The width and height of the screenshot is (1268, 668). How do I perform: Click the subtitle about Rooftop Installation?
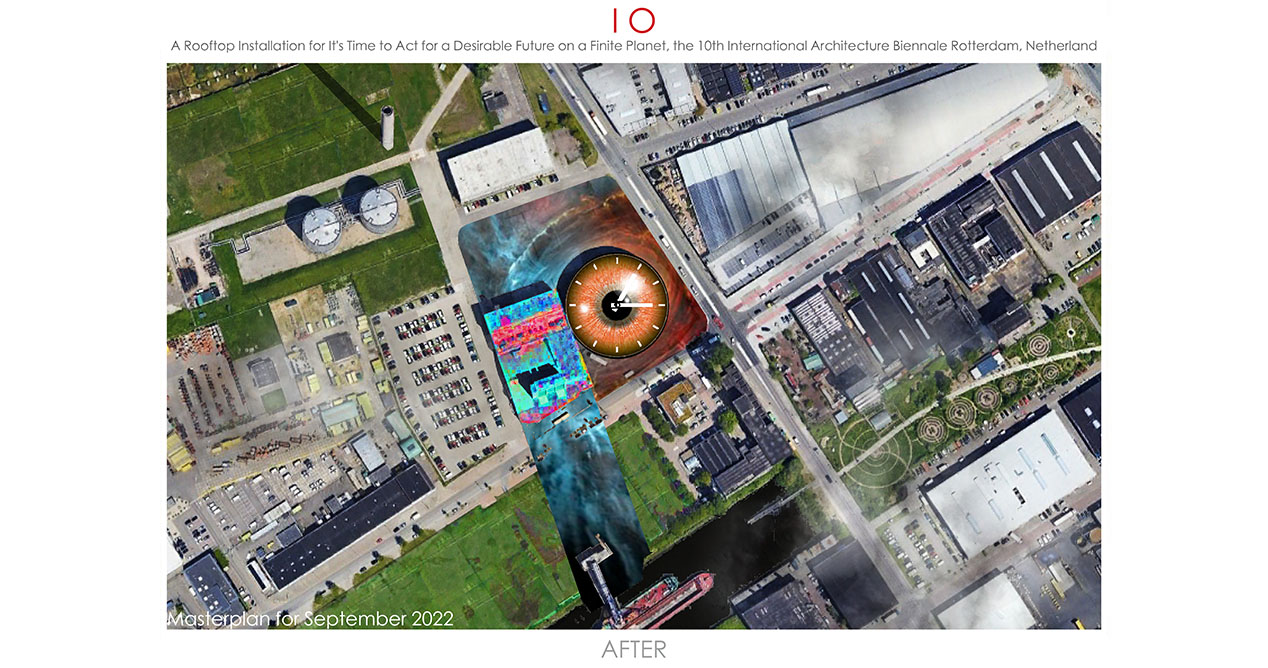click(634, 46)
